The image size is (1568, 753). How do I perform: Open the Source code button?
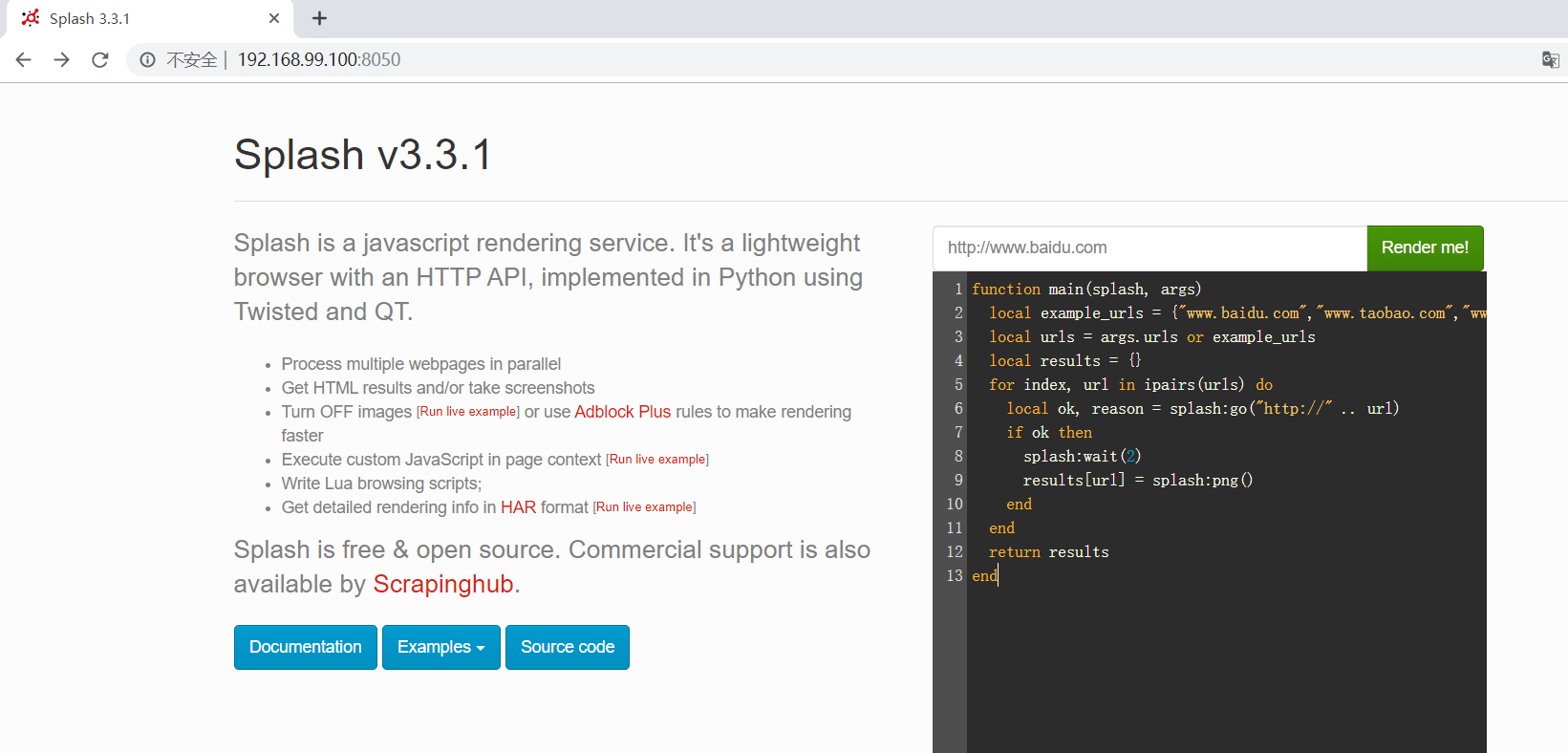point(568,647)
